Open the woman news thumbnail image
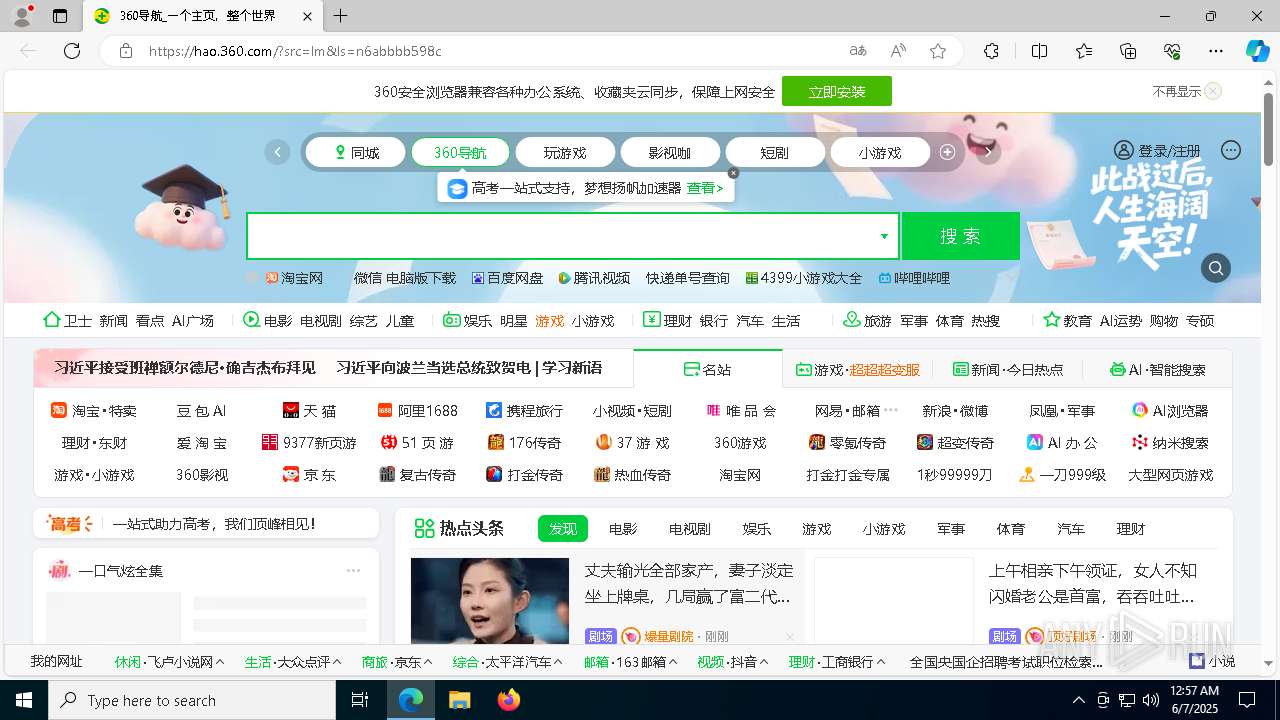Image resolution: width=1280 pixels, height=720 pixels. click(x=490, y=600)
